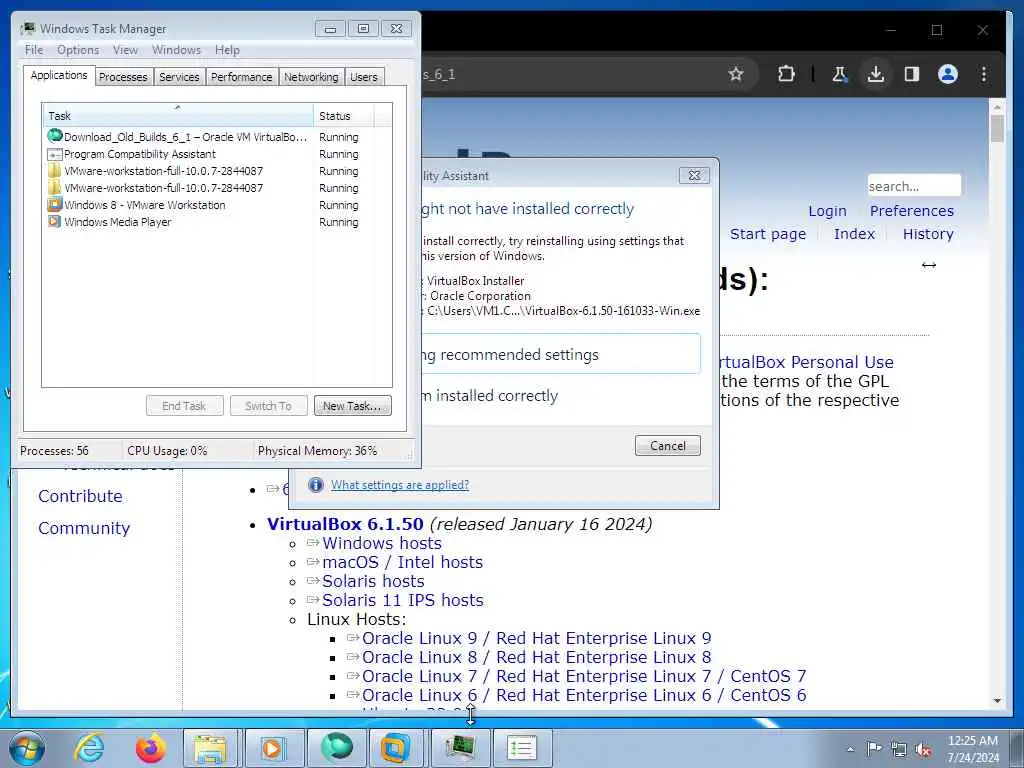Viewport: 1024px width, 768px height.
Task: Open Windows Media Player taskbar icon
Action: point(272,748)
